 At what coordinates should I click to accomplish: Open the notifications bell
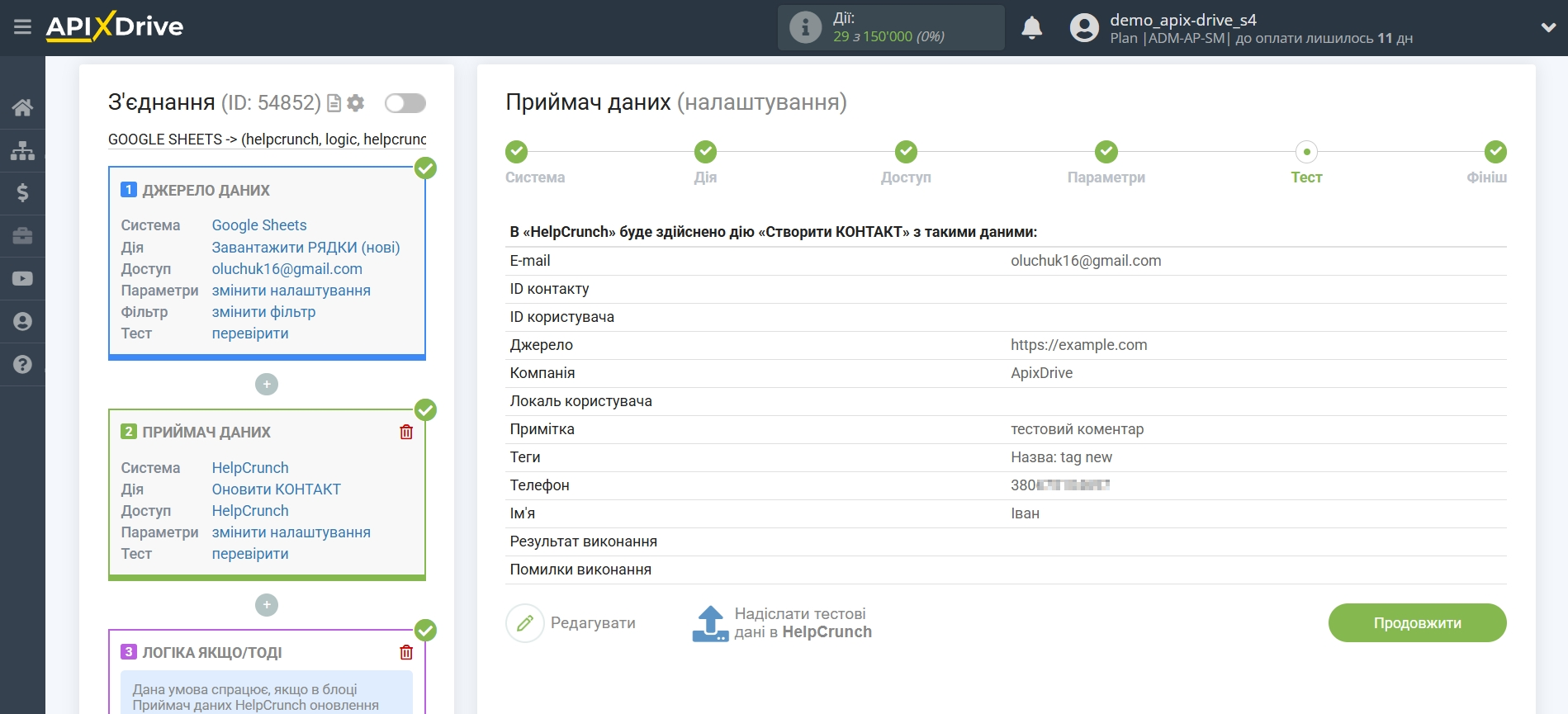(1031, 27)
